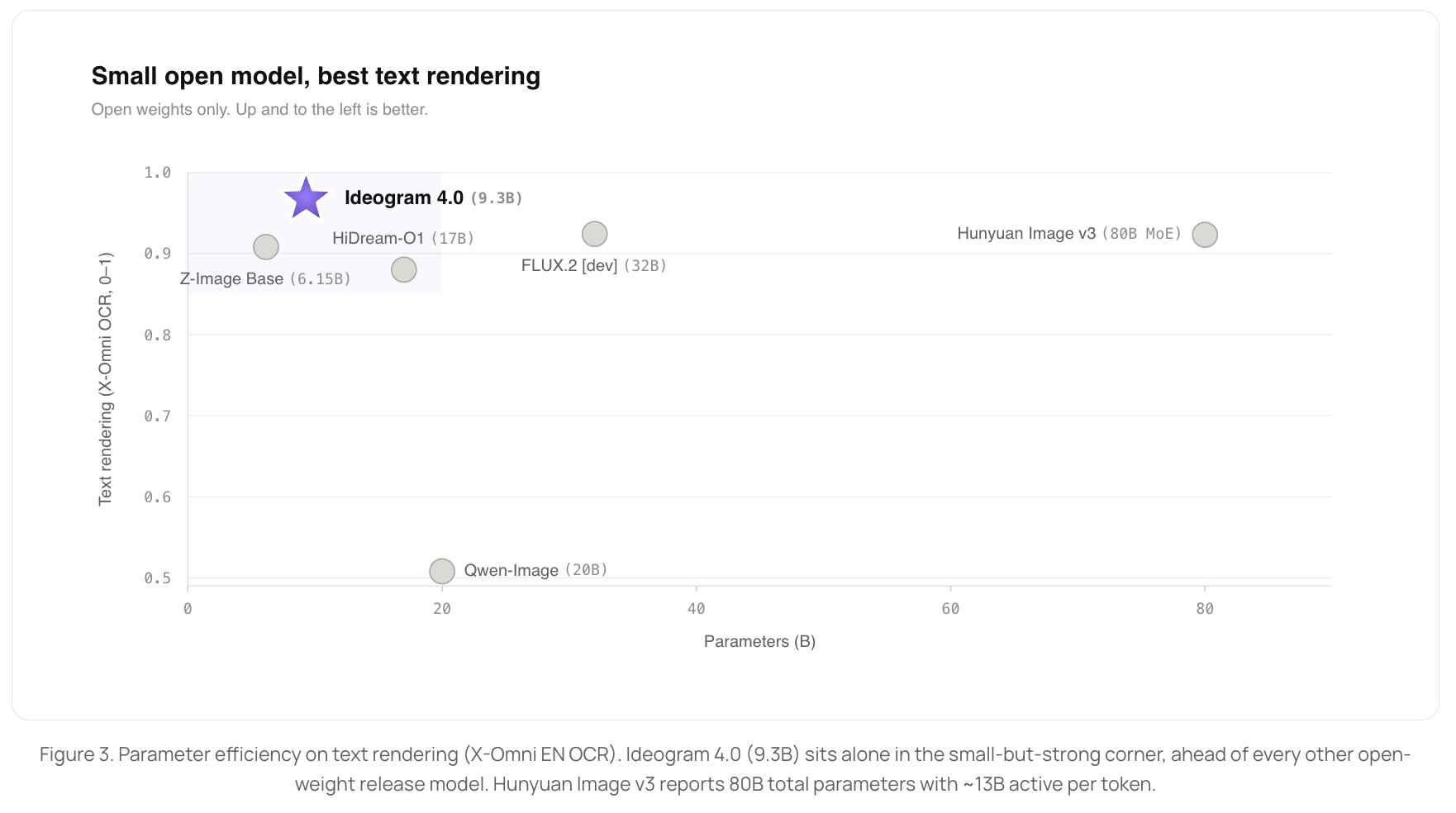Click the Parameters (B) x-axis title

759,642
